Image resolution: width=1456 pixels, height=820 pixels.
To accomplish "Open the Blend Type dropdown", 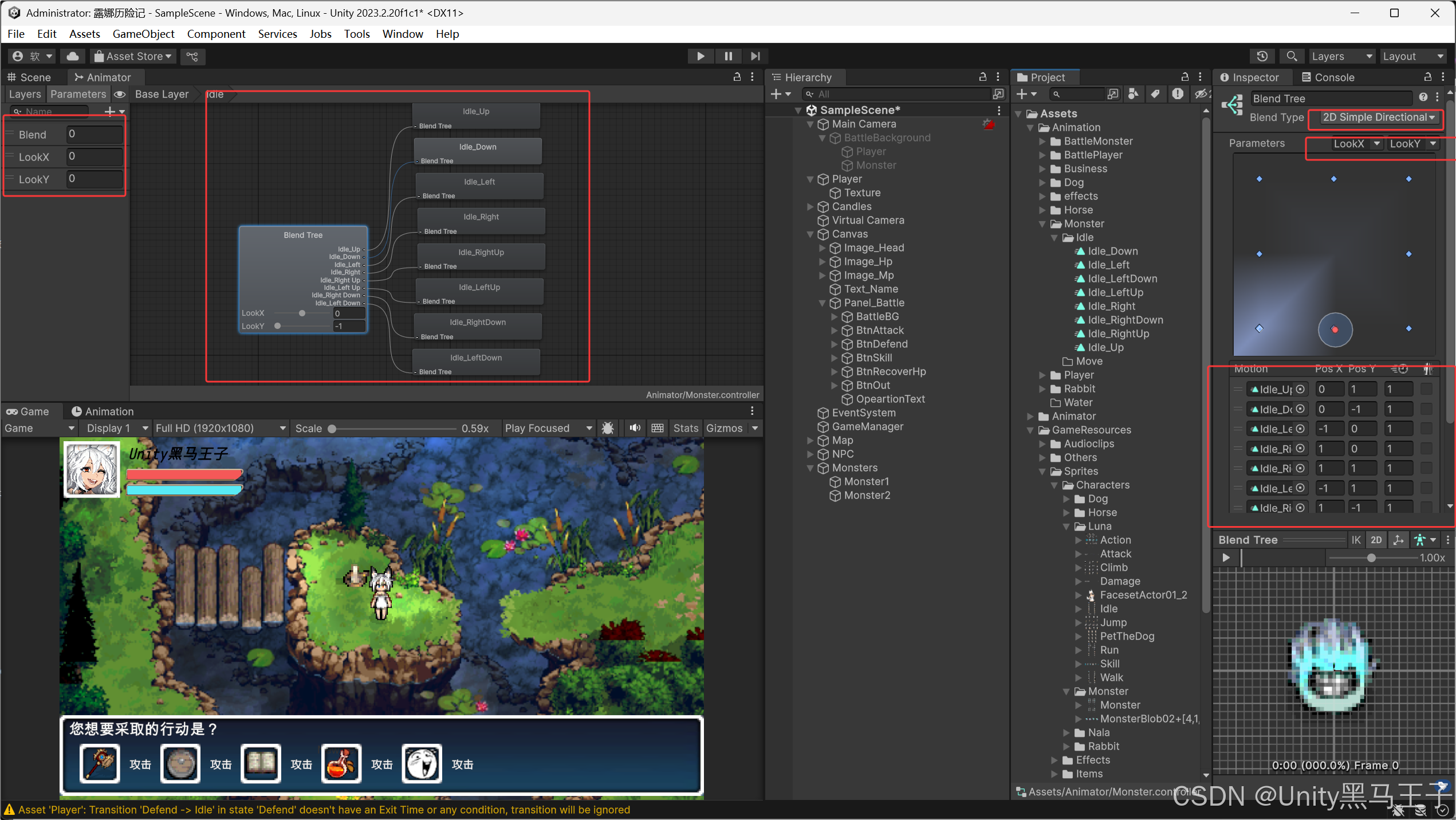I will click(1378, 117).
